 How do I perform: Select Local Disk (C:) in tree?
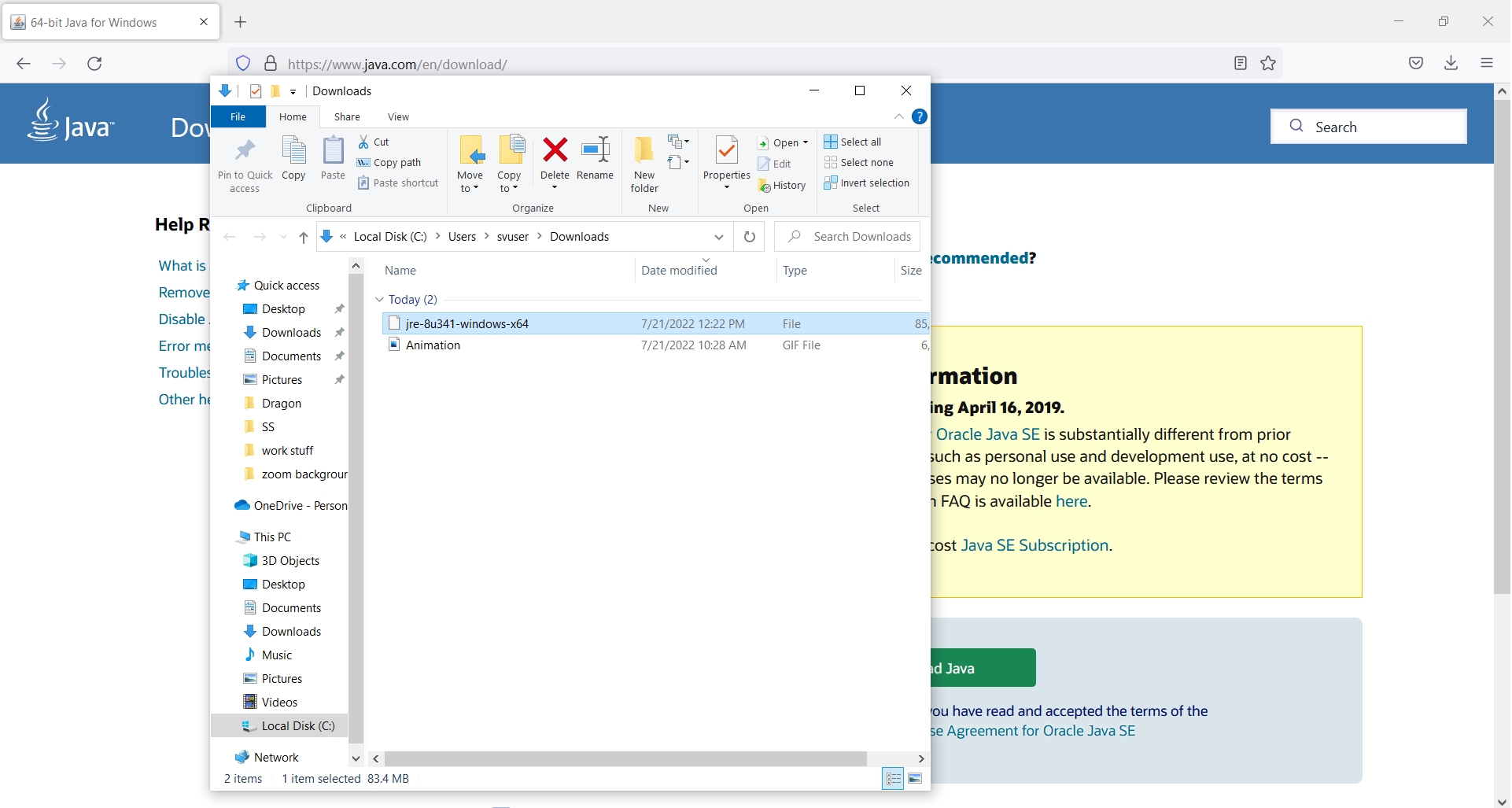[x=279, y=725]
